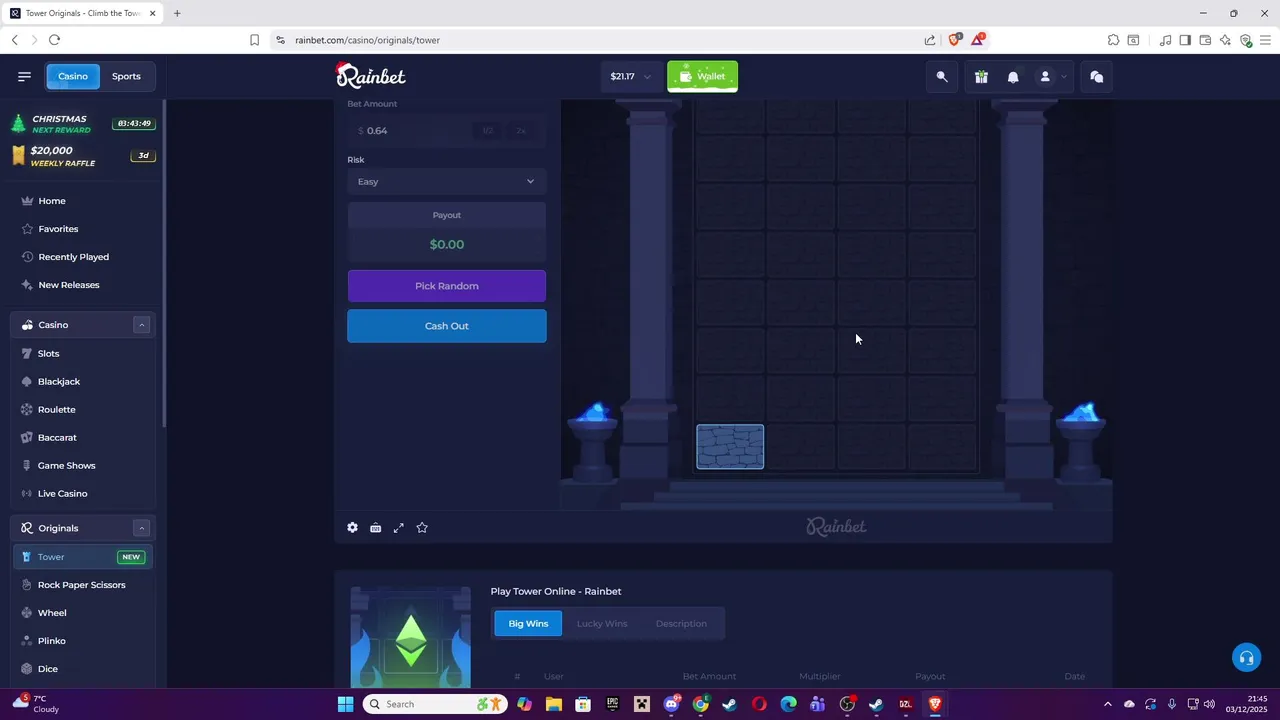The image size is (1280, 720).
Task: Favorite the game with the star icon
Action: click(422, 528)
